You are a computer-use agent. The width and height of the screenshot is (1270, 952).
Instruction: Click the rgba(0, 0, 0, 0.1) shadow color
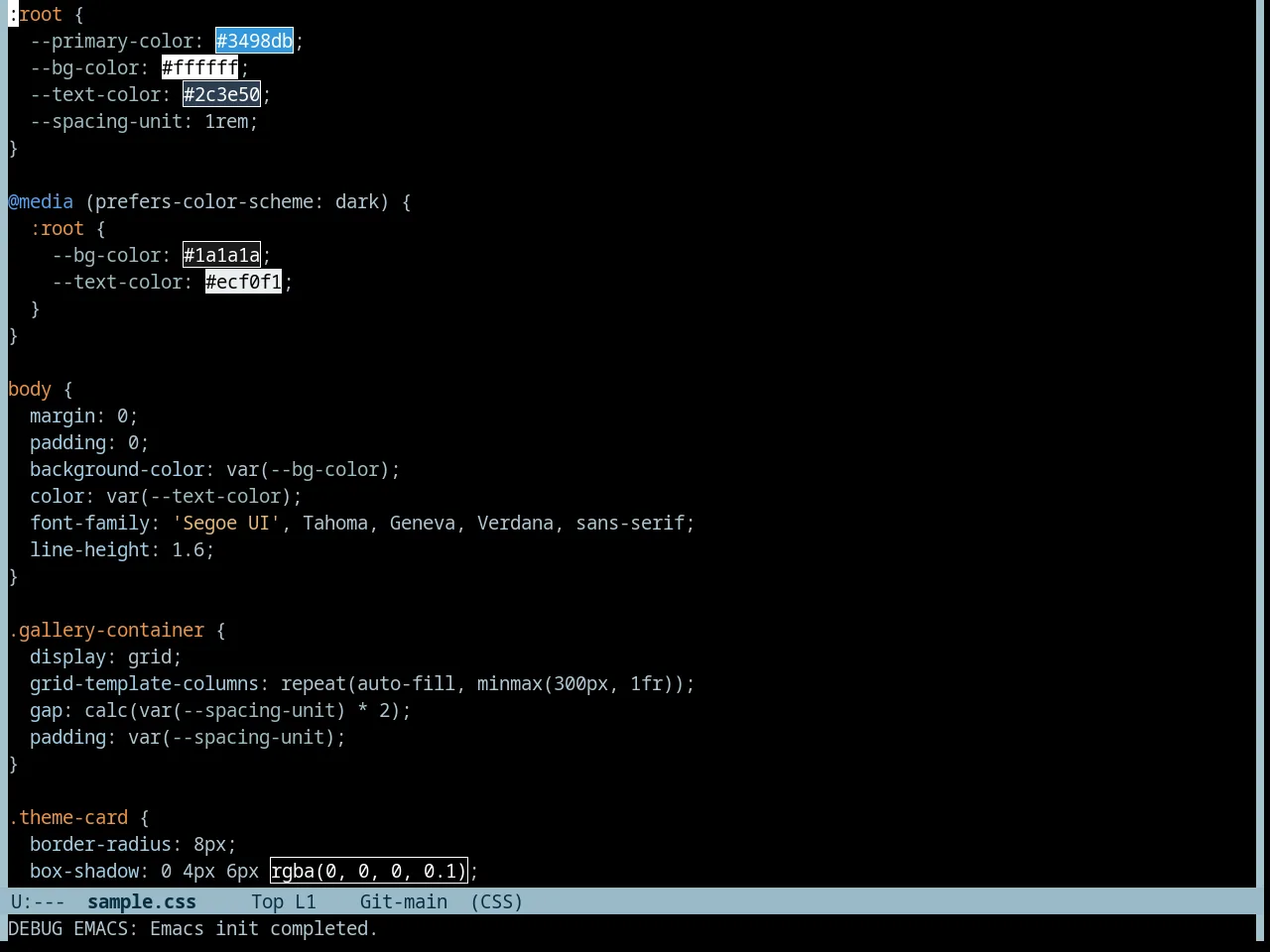368,871
